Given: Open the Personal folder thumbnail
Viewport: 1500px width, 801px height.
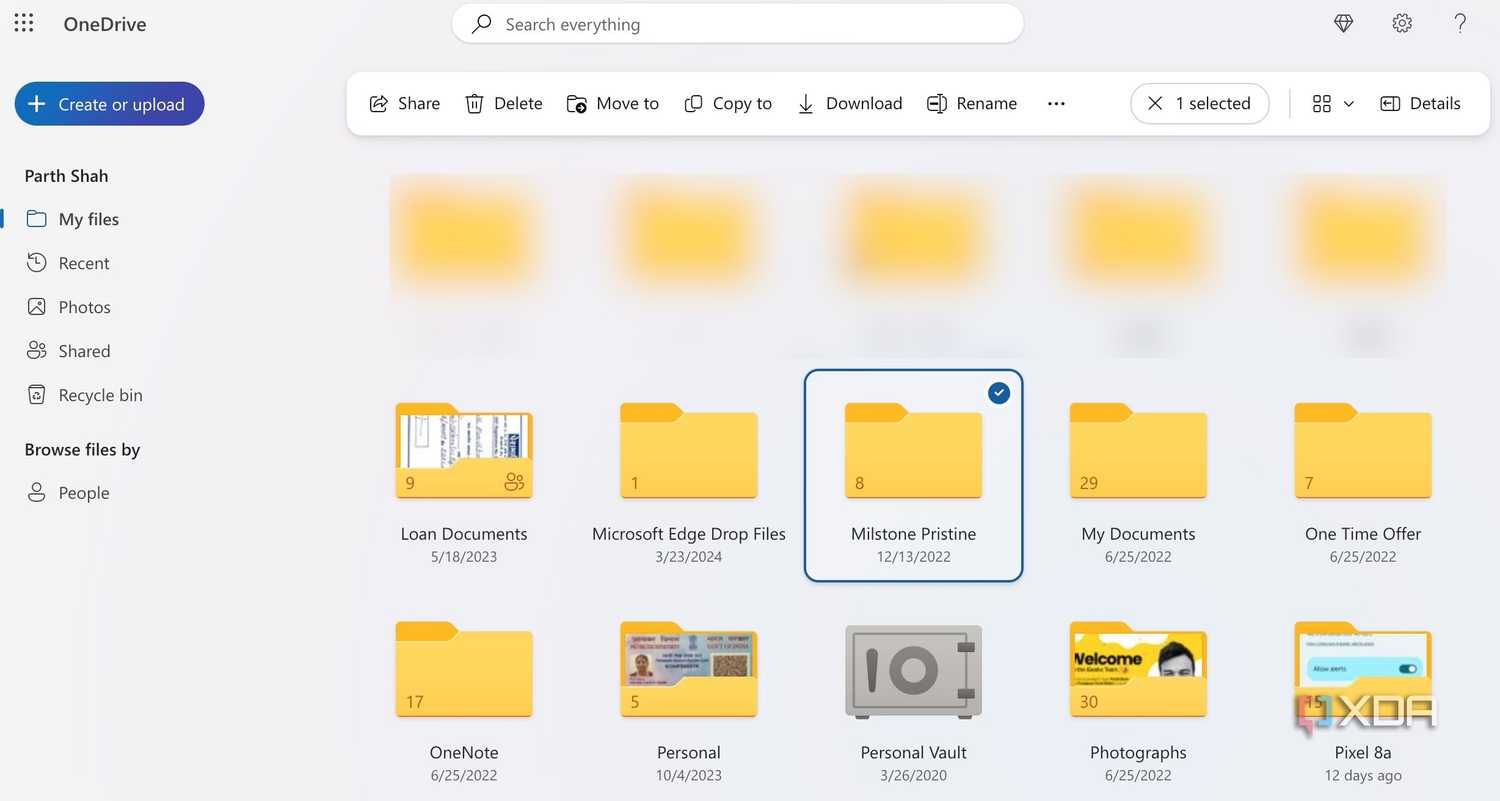Looking at the screenshot, I should pos(689,669).
